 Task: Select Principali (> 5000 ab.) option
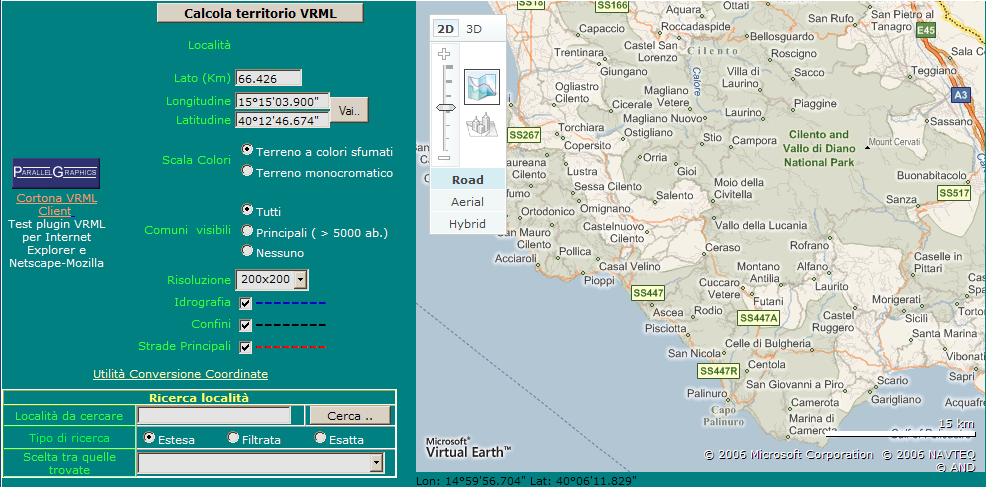(248, 231)
